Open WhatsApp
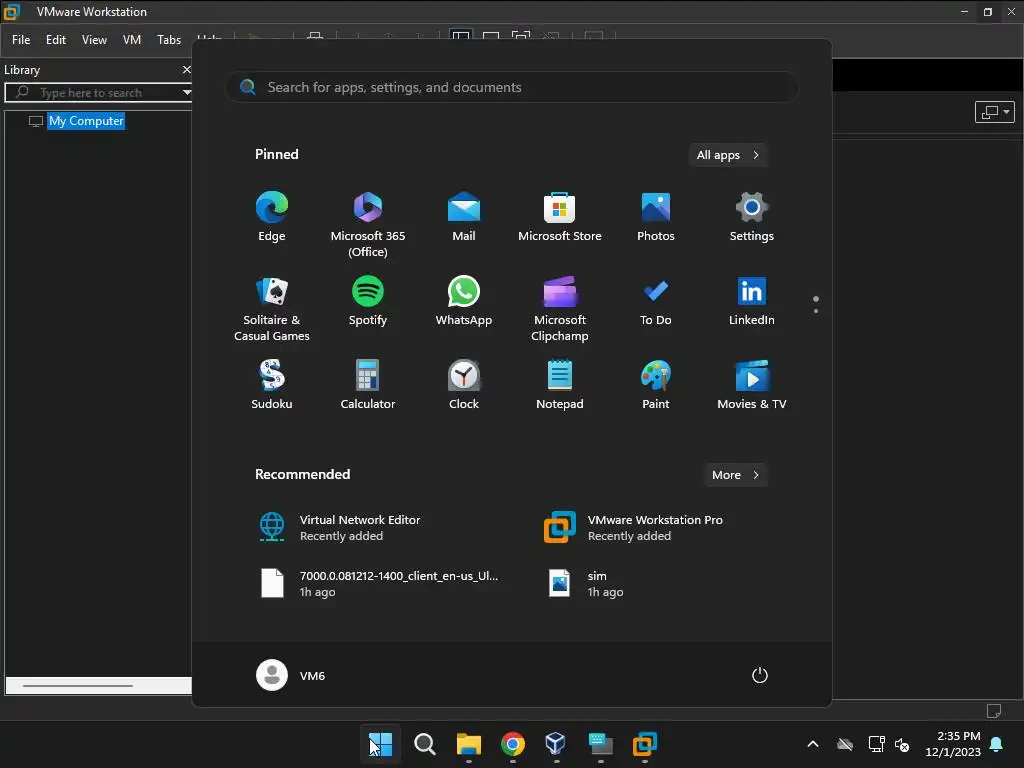 click(x=464, y=302)
